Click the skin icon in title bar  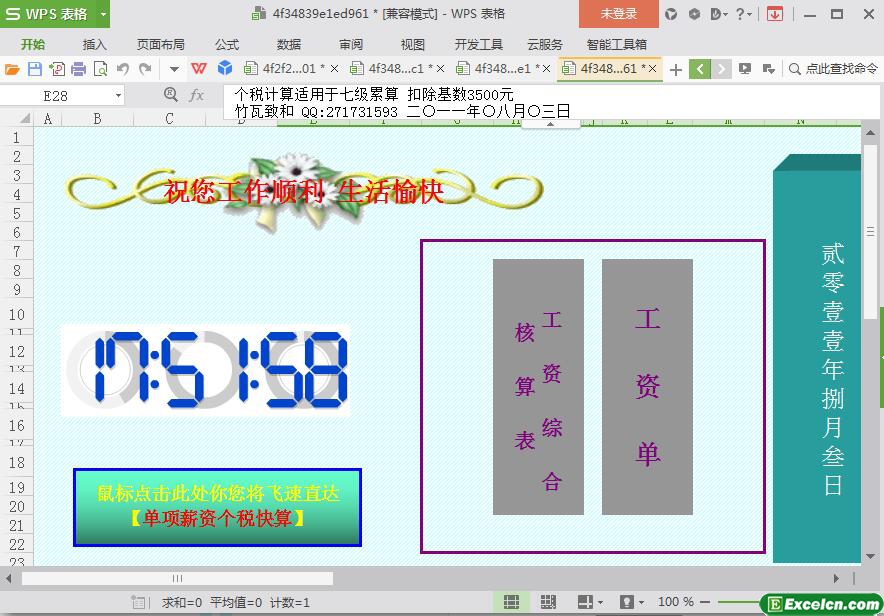(671, 14)
